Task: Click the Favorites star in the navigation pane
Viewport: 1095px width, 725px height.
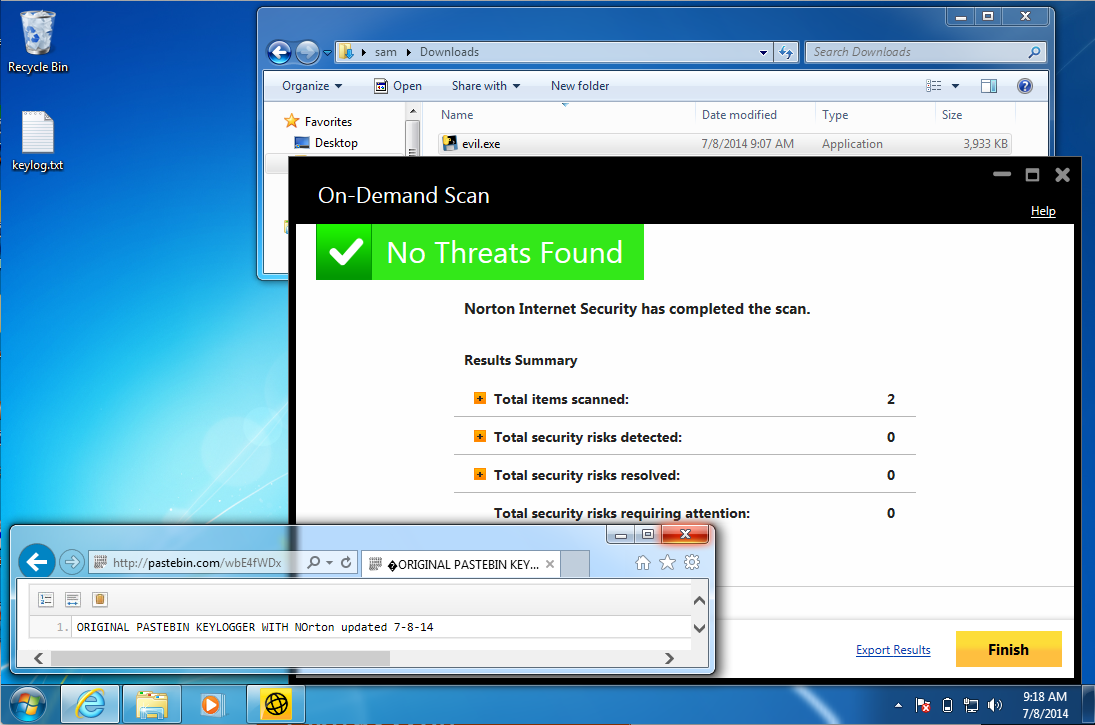Action: 292,121
